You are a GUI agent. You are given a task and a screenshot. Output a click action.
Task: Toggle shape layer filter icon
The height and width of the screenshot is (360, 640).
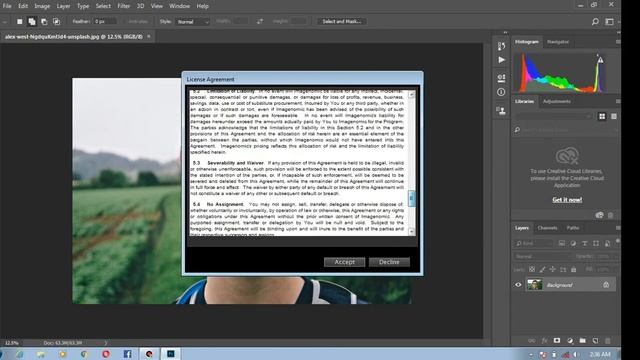[596, 243]
